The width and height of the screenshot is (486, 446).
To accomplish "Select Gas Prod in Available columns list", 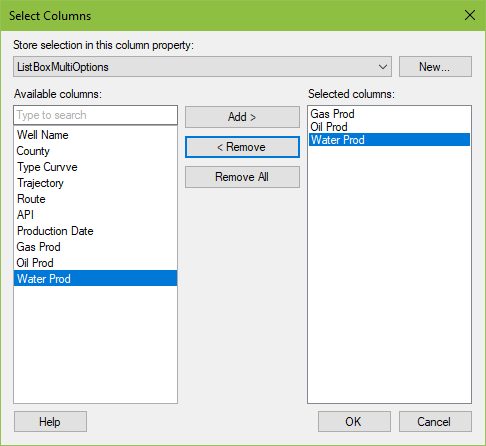I will pos(95,247).
